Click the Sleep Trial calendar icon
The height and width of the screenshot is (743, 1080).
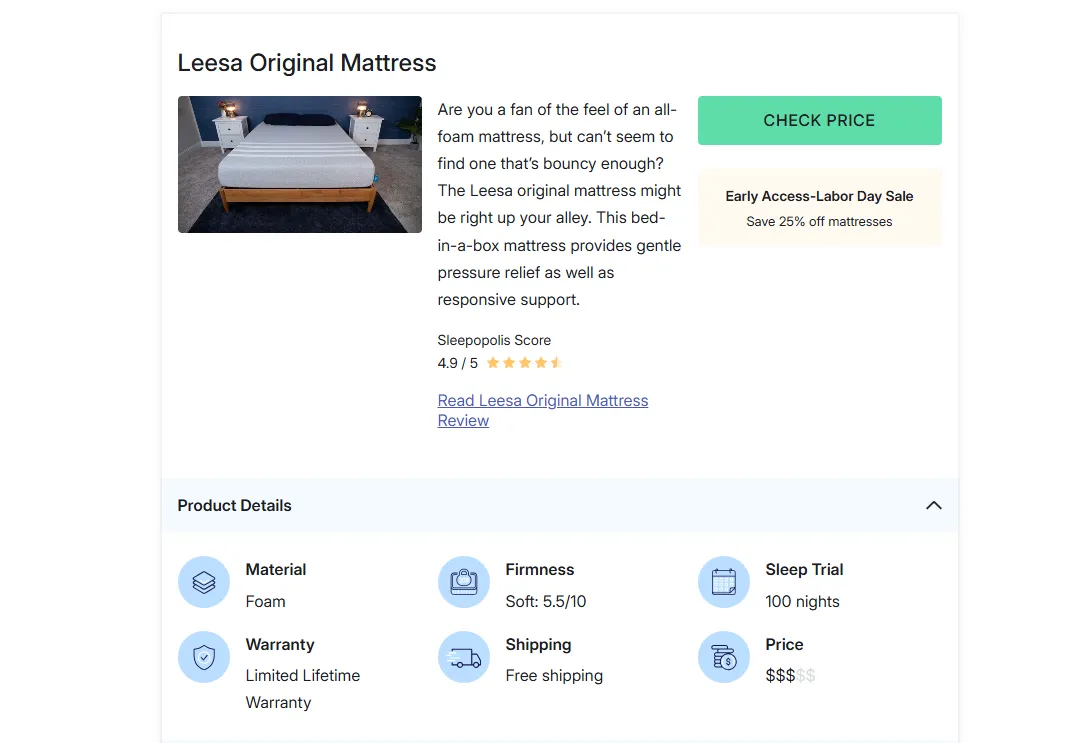(723, 582)
